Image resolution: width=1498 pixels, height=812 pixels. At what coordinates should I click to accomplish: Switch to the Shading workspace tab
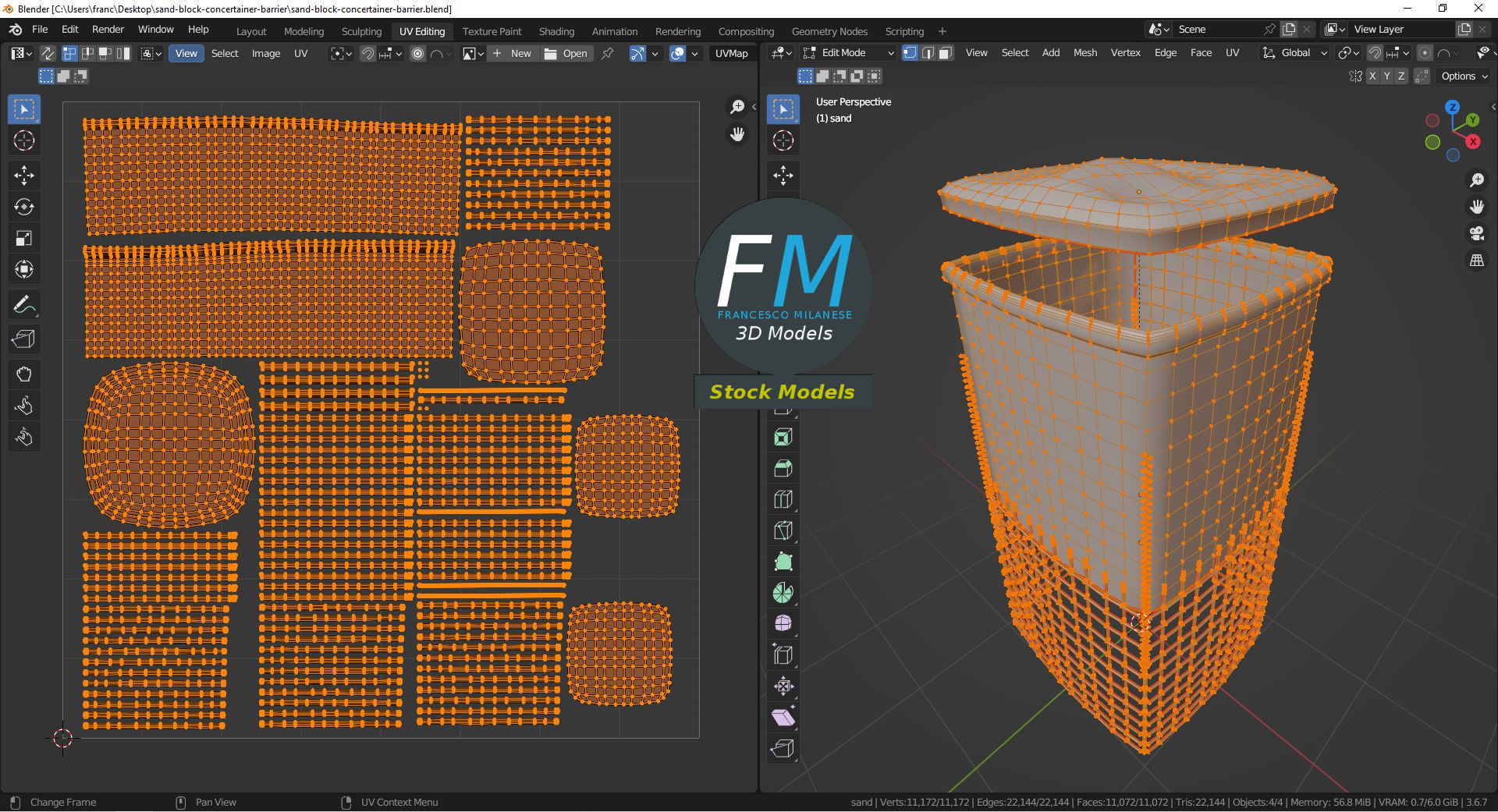556,31
